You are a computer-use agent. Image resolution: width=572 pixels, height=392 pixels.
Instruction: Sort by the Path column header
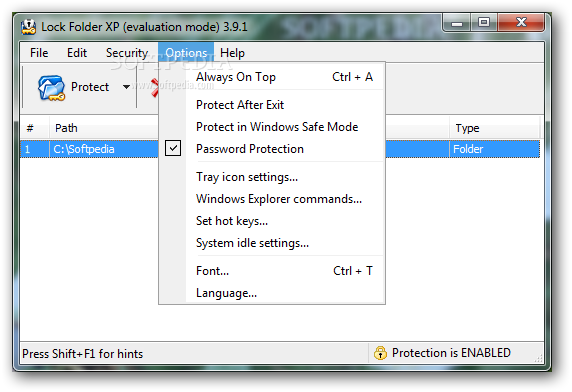click(x=104, y=128)
